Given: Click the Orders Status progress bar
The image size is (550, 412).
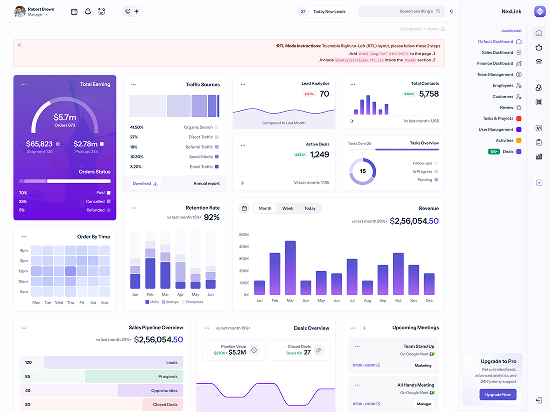Looking at the screenshot, I should click(x=65, y=181).
